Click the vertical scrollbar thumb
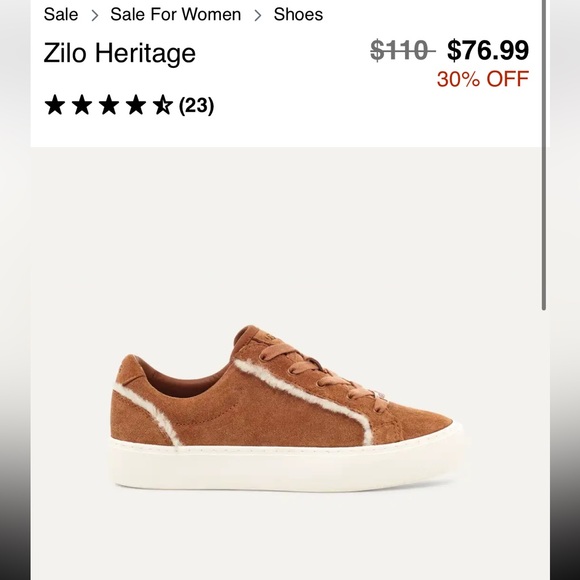Screen dimensions: 580x580 pyautogui.click(x=544, y=155)
